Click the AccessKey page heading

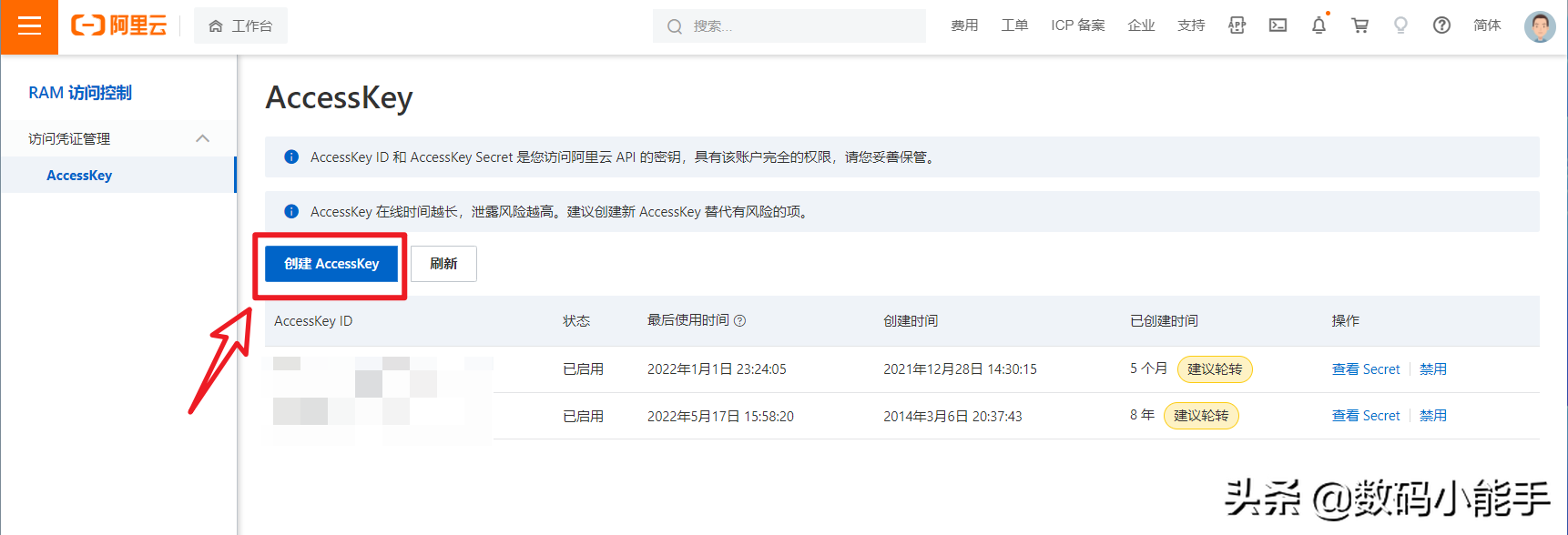(339, 97)
